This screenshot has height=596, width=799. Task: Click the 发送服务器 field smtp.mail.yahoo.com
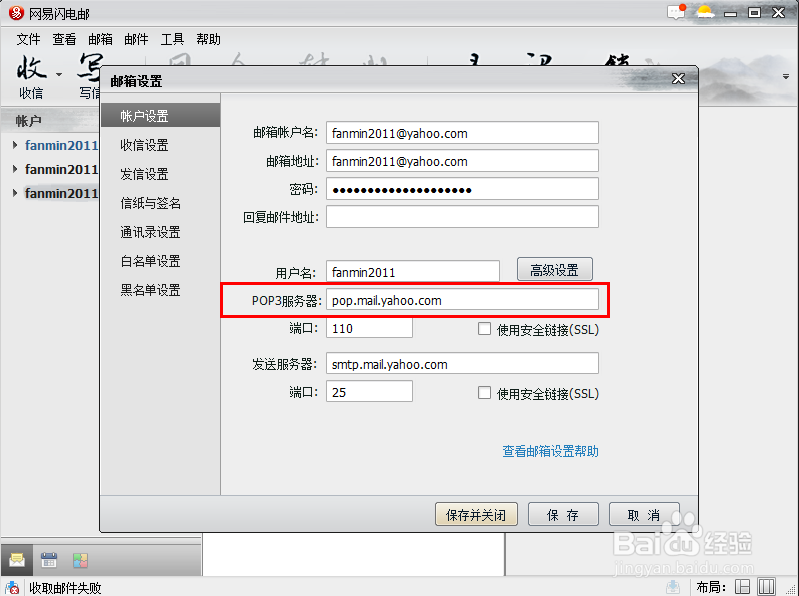462,364
